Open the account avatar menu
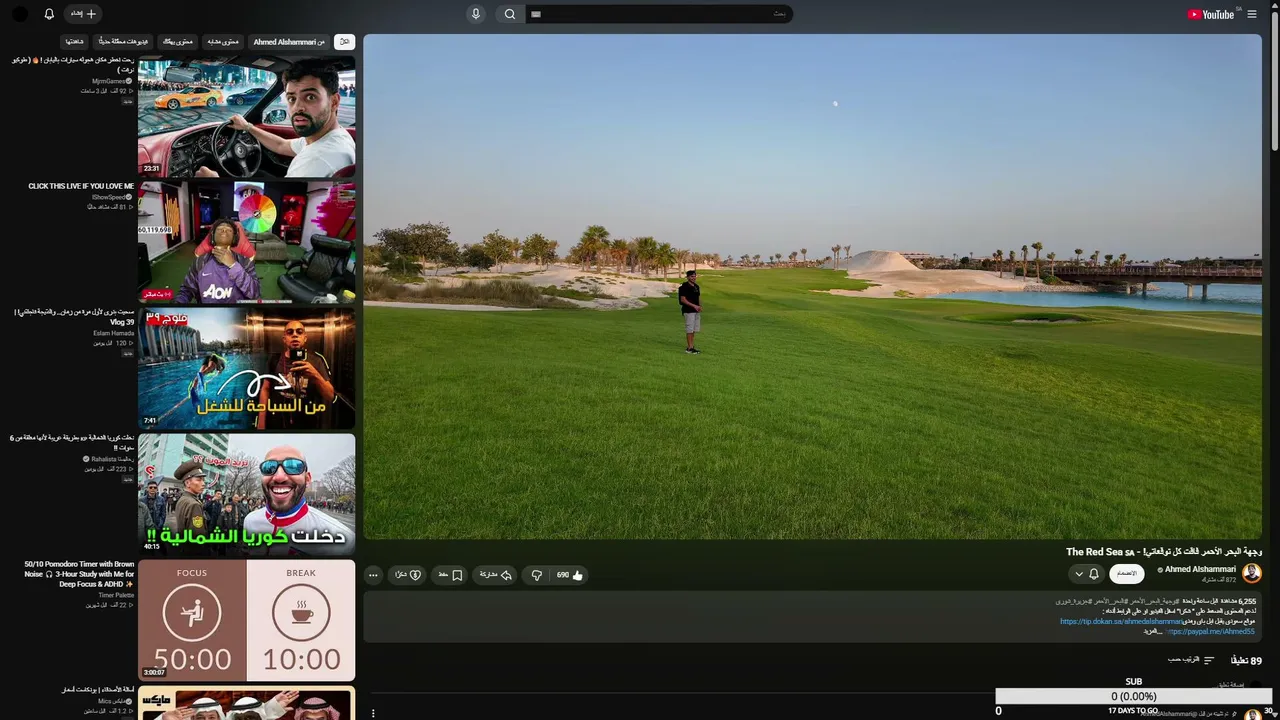 [20, 14]
